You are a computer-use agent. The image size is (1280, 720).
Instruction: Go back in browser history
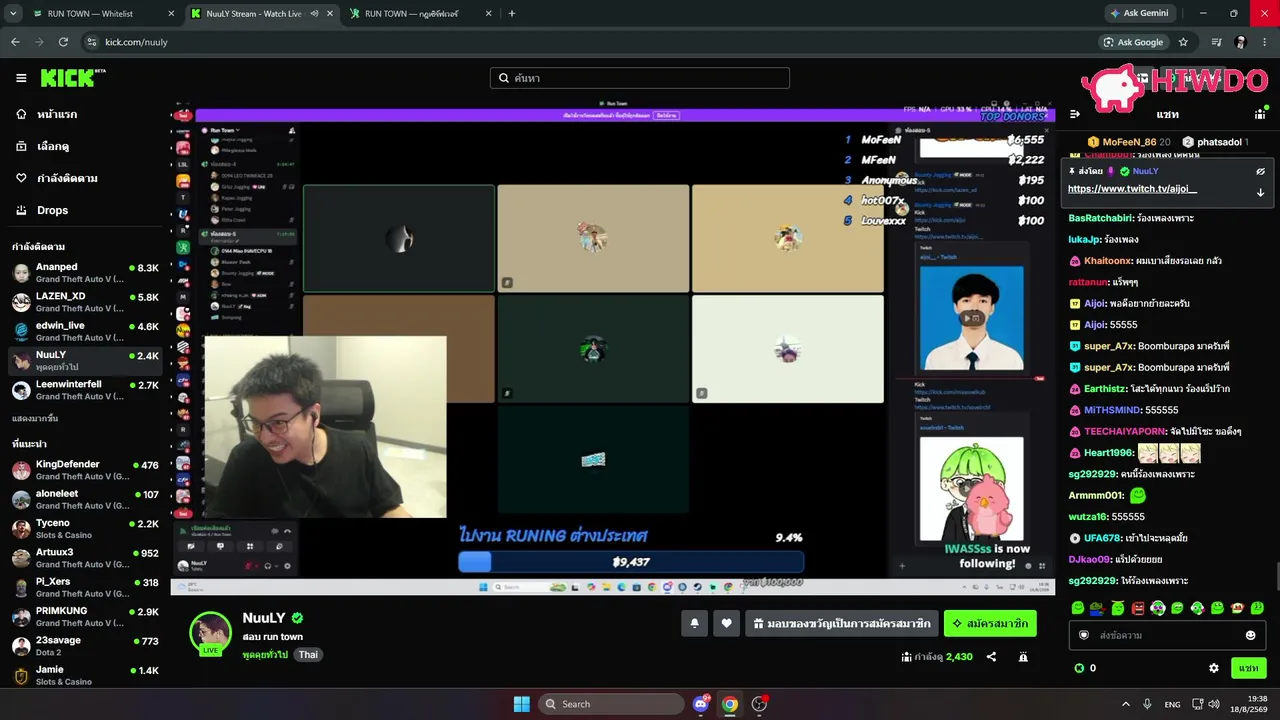15,42
